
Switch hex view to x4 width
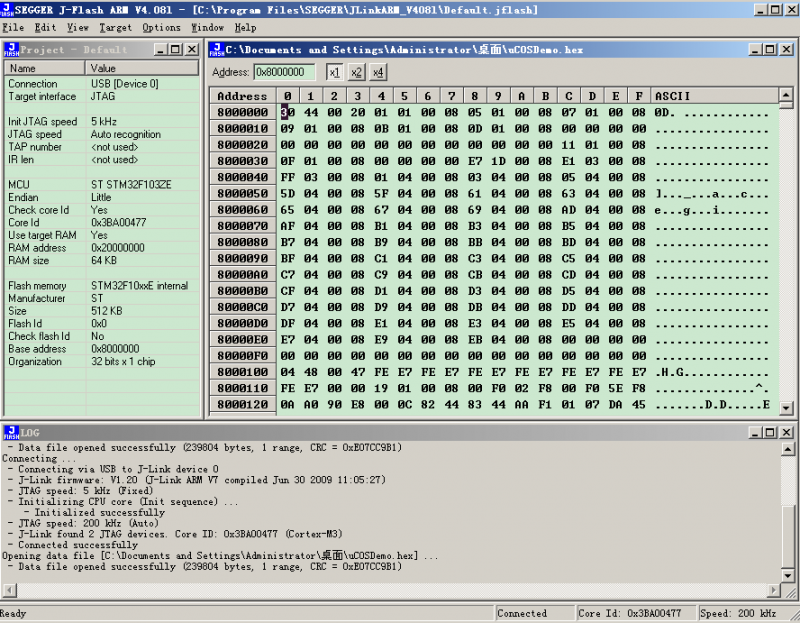[378, 72]
